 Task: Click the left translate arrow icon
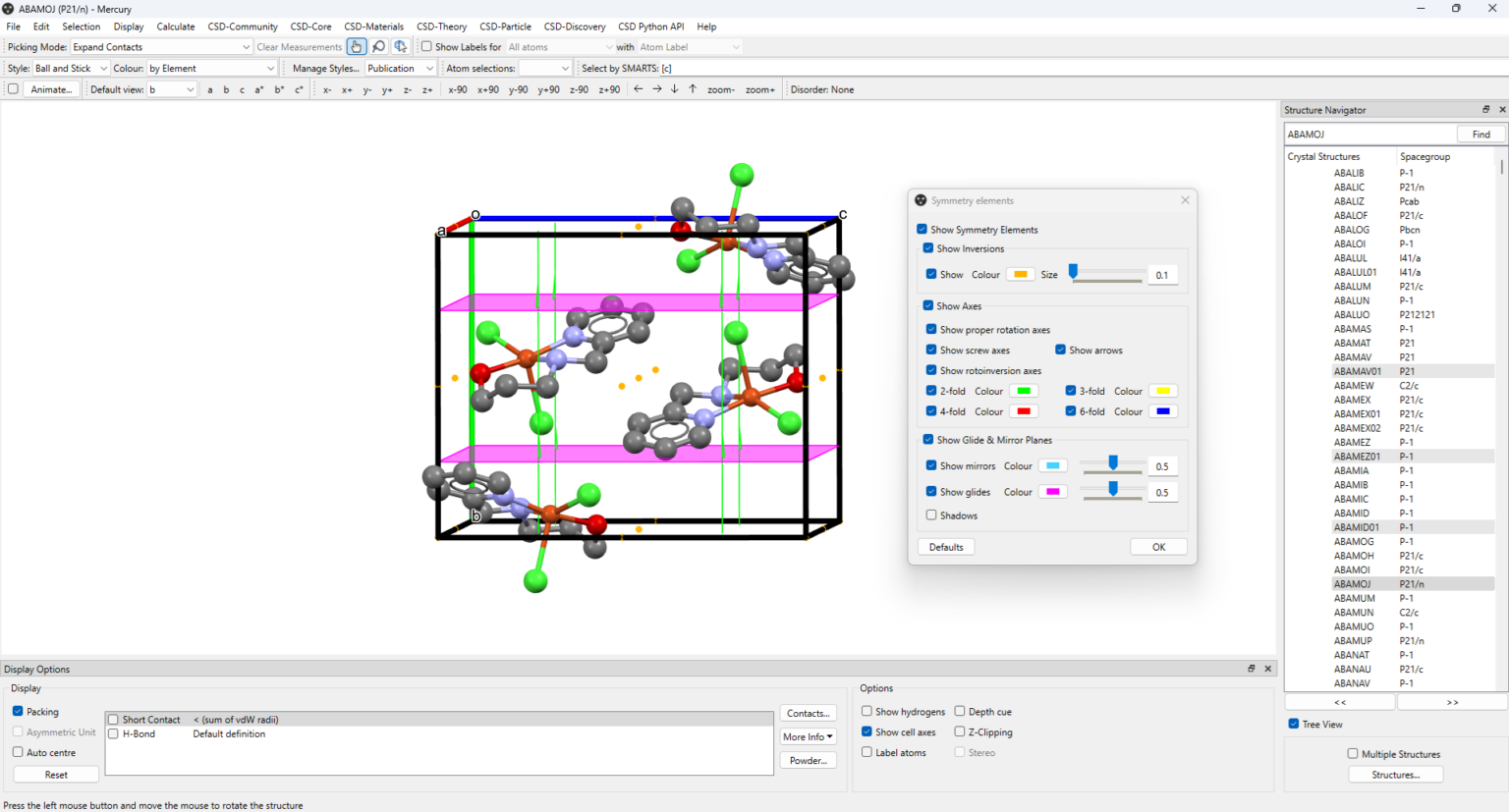[639, 88]
